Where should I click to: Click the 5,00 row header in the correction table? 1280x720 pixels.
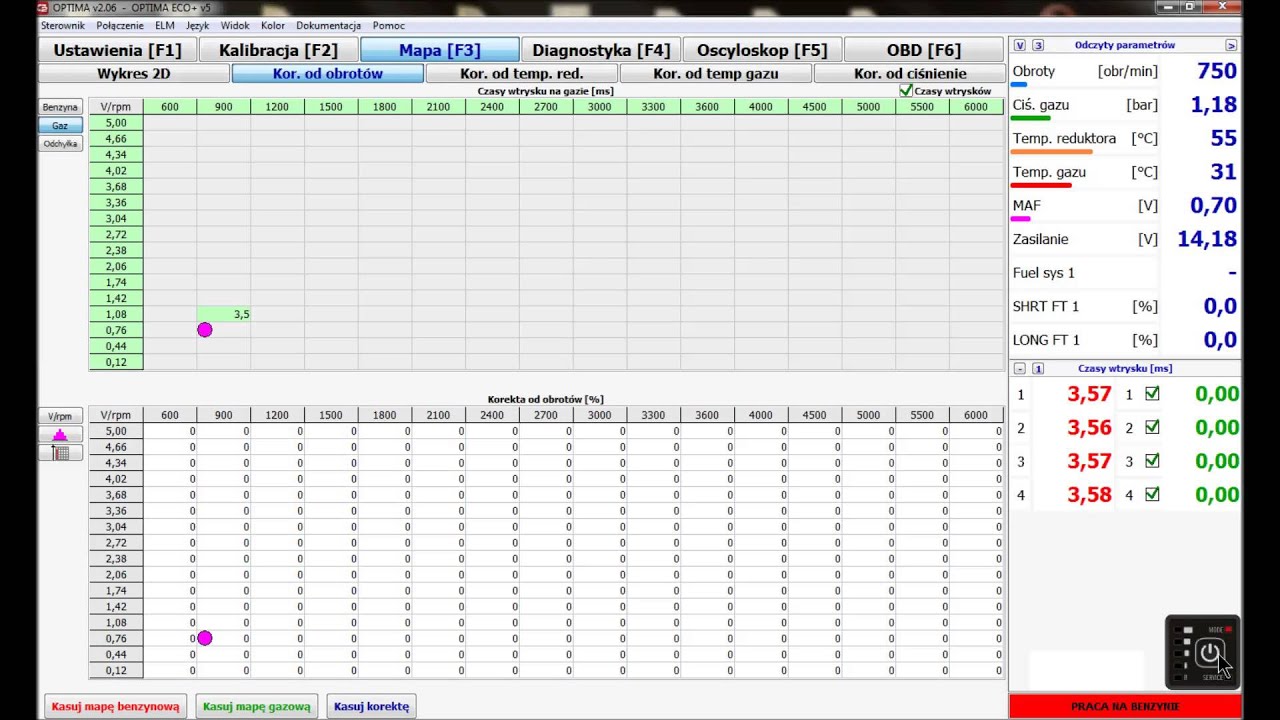[x=116, y=431]
